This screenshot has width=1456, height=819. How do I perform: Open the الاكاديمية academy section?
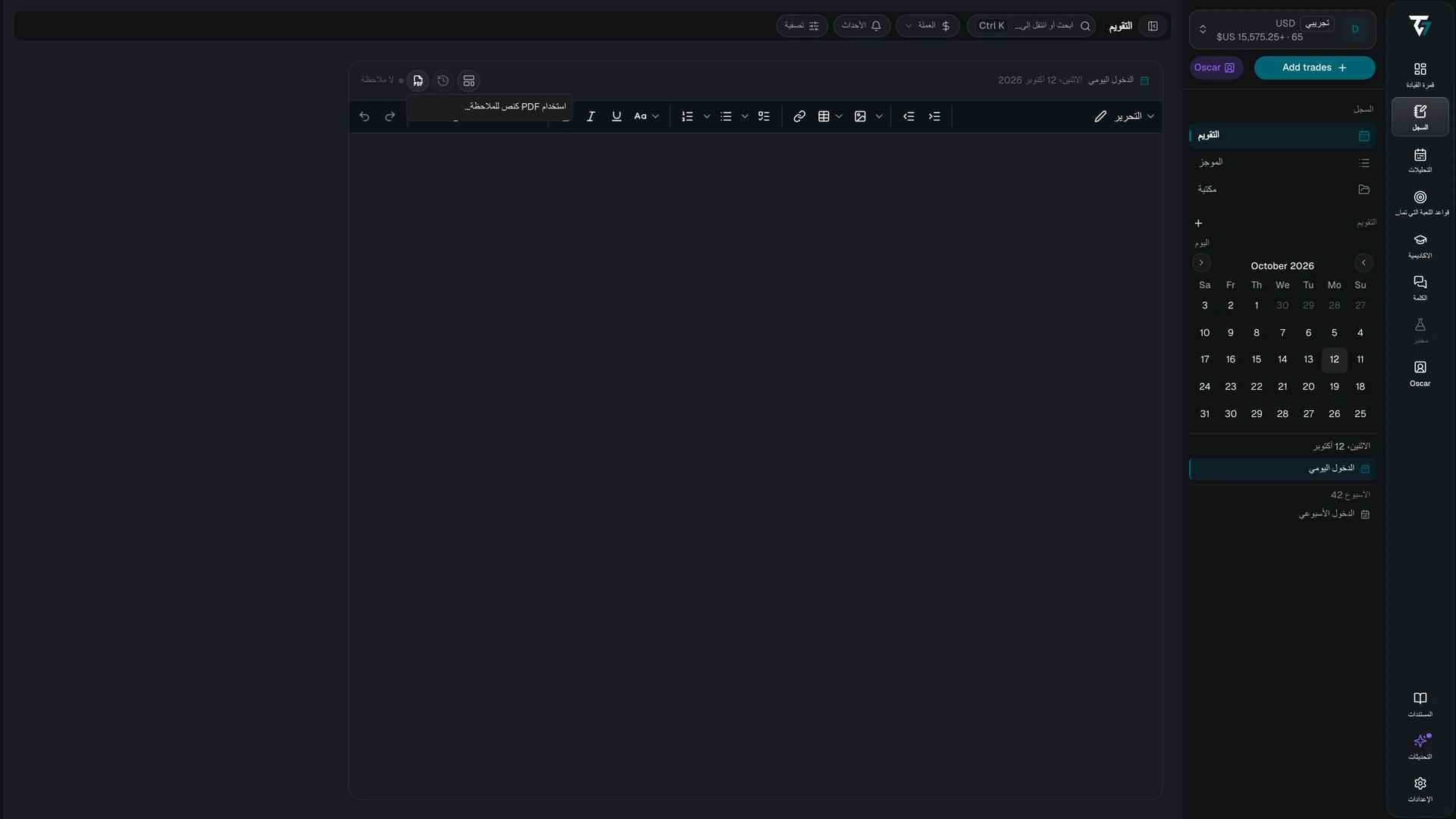point(1420,246)
